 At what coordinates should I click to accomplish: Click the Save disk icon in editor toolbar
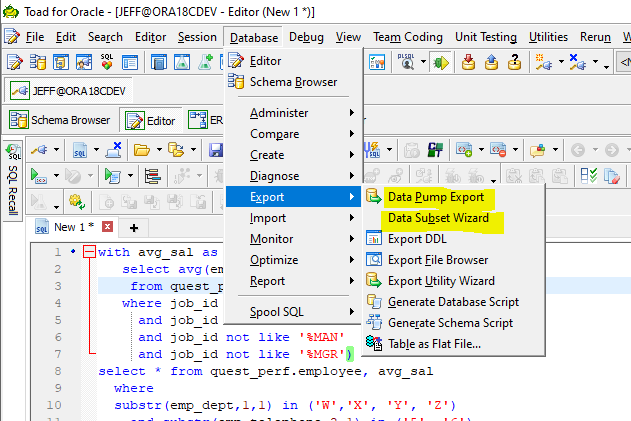tap(216, 150)
